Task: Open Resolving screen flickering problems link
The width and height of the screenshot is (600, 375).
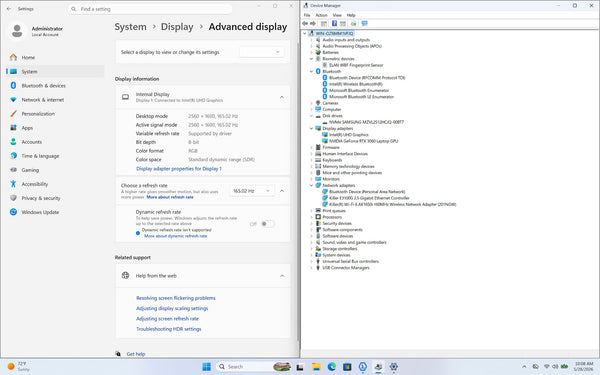Action: pos(176,298)
